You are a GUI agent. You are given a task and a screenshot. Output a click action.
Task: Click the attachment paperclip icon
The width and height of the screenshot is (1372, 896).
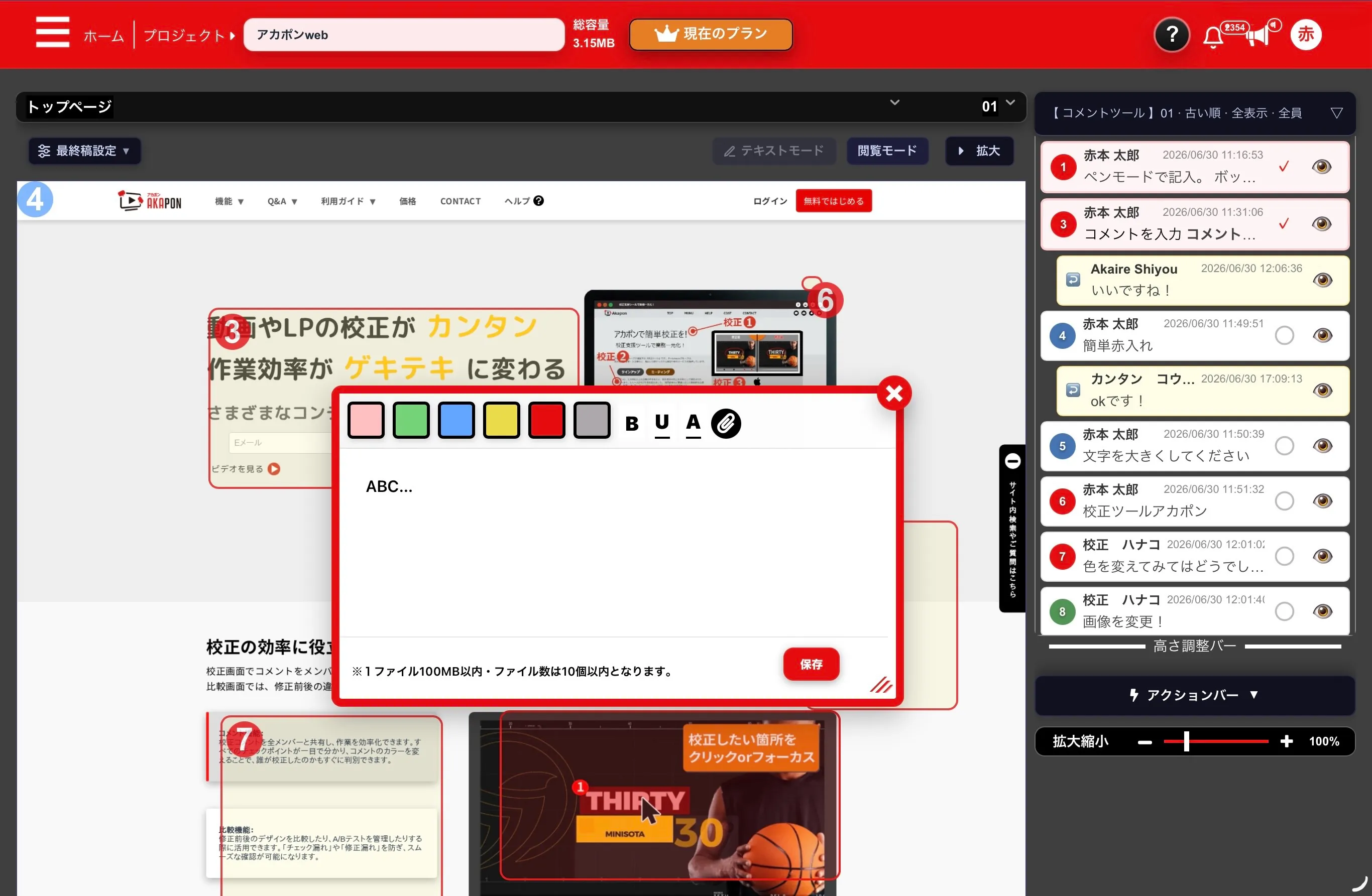tap(725, 424)
